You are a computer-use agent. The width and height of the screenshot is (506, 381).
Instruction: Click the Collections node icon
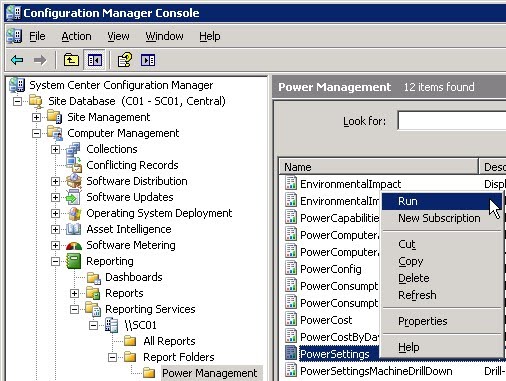pos(73,149)
